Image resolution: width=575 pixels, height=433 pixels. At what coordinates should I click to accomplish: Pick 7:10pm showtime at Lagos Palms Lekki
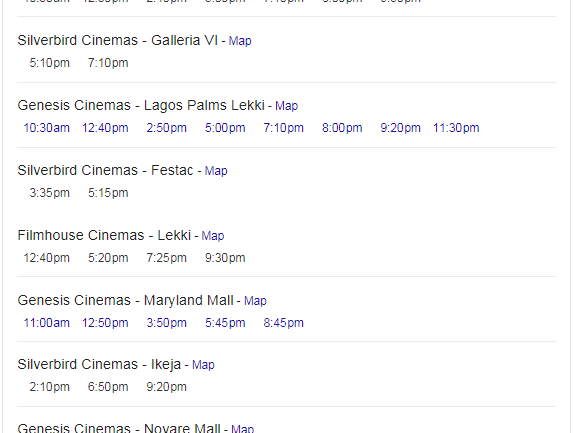point(283,128)
